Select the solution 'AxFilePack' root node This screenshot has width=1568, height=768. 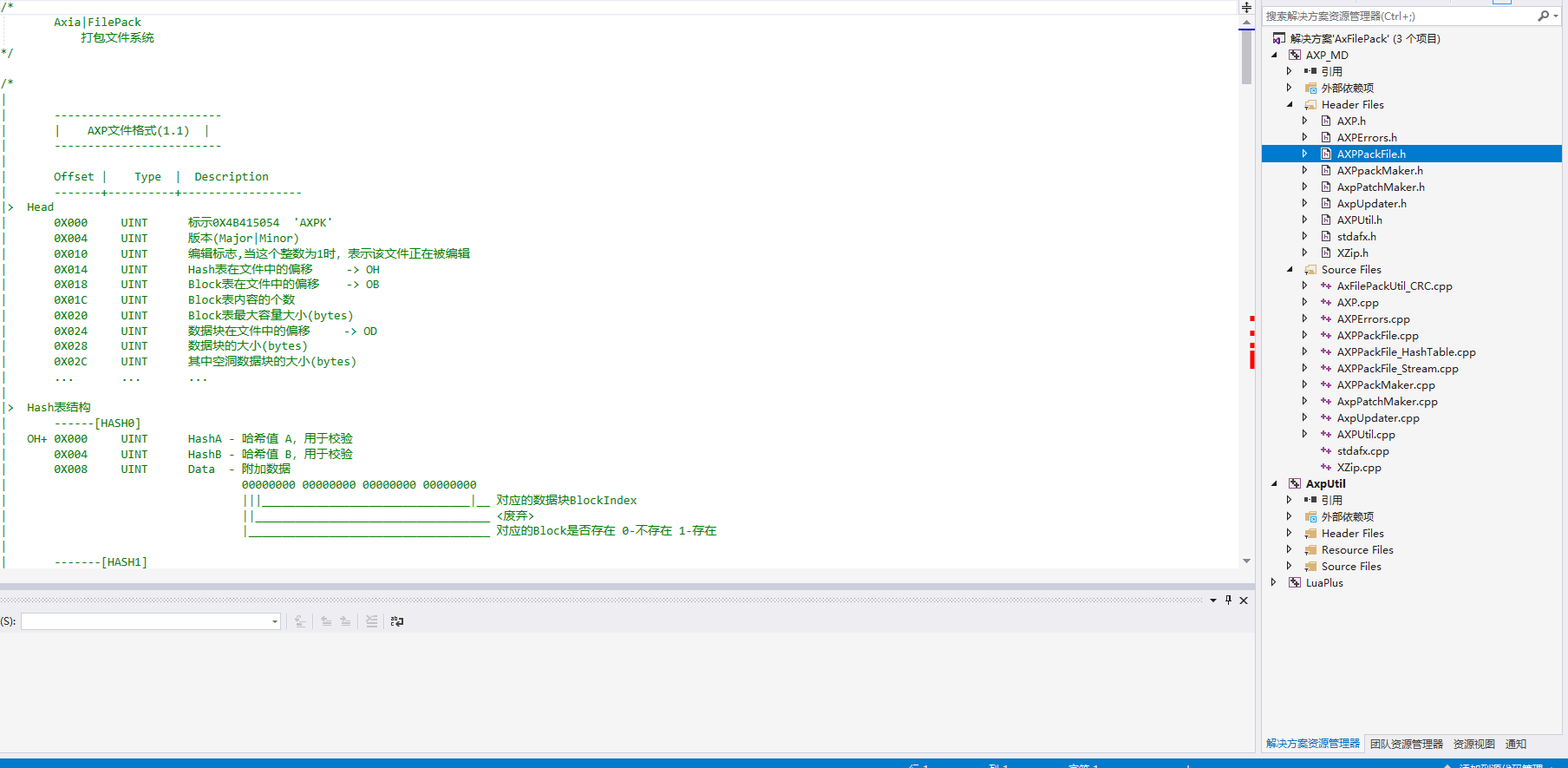click(1364, 38)
